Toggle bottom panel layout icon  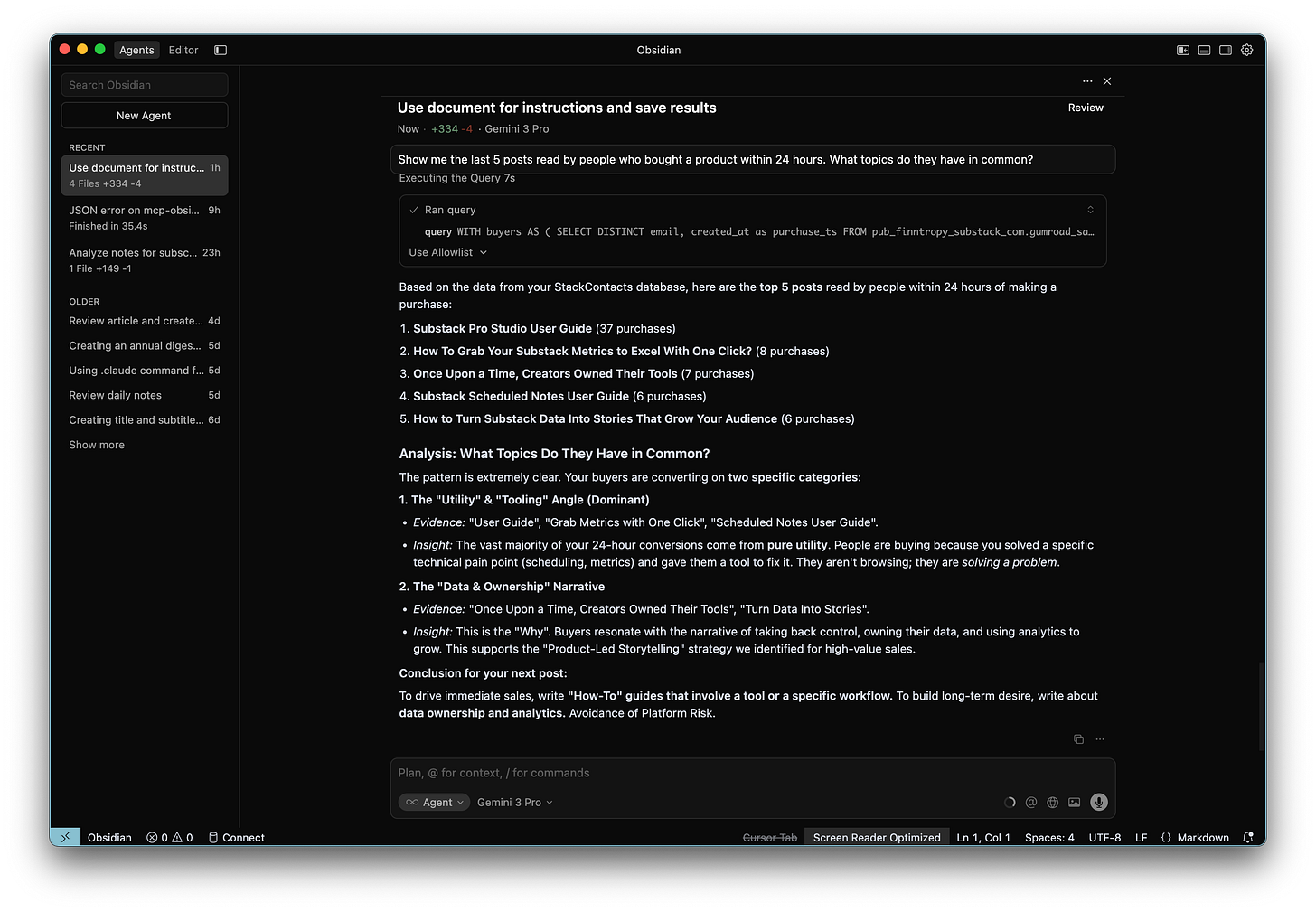1204,51
